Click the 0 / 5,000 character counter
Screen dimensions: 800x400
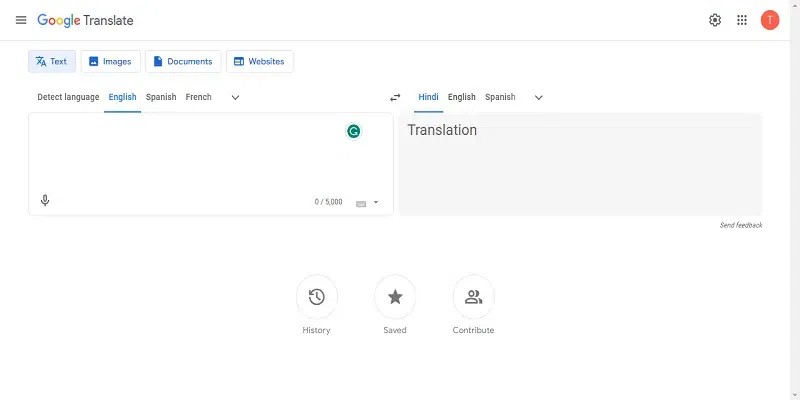pyautogui.click(x=329, y=202)
